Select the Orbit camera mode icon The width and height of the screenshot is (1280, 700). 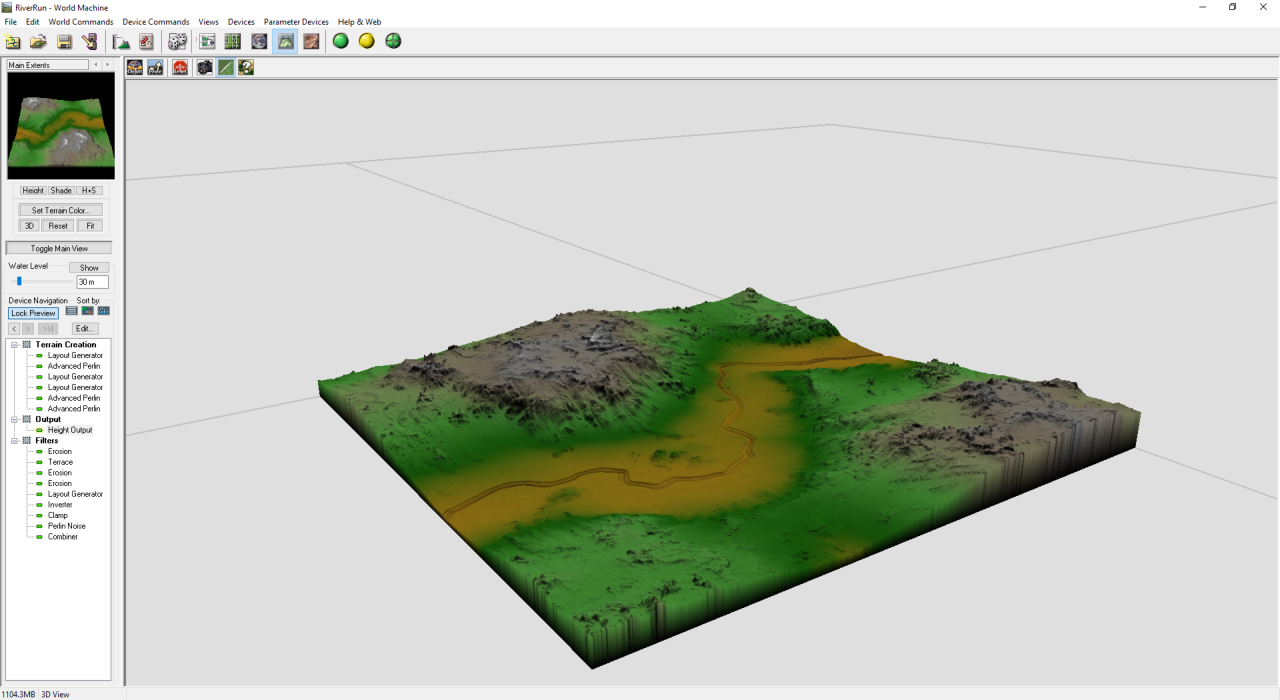(135, 67)
